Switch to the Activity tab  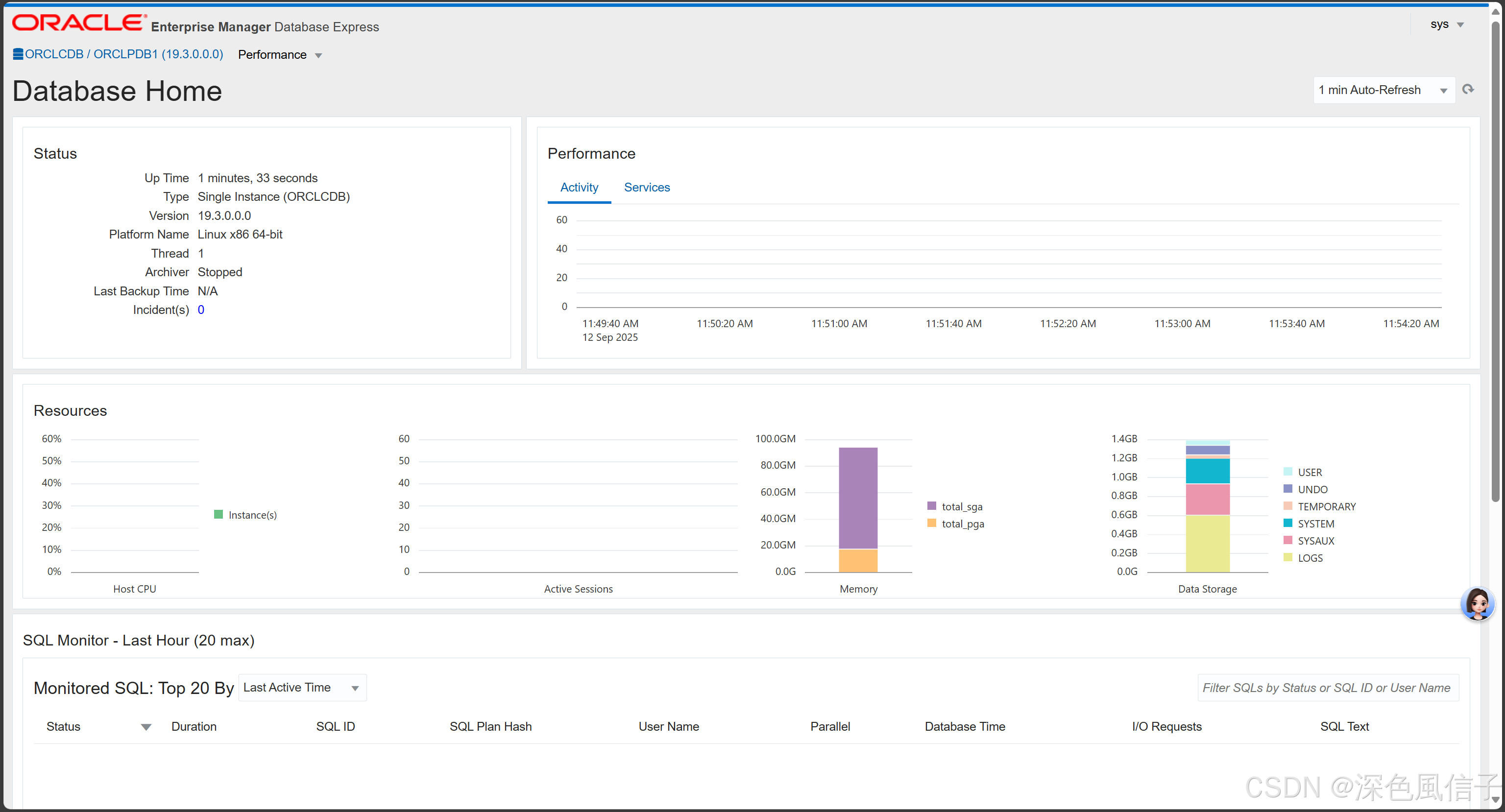pyautogui.click(x=579, y=188)
